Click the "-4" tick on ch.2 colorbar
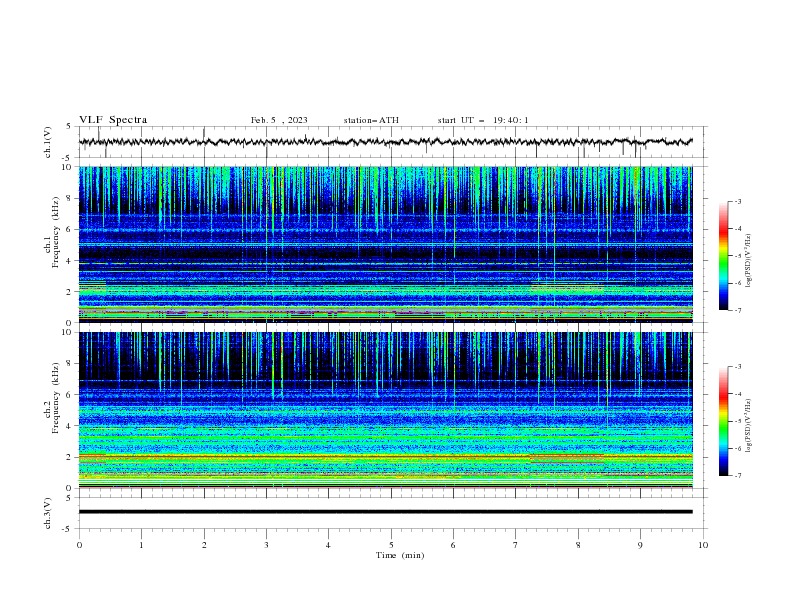The image size is (792, 612). click(737, 394)
